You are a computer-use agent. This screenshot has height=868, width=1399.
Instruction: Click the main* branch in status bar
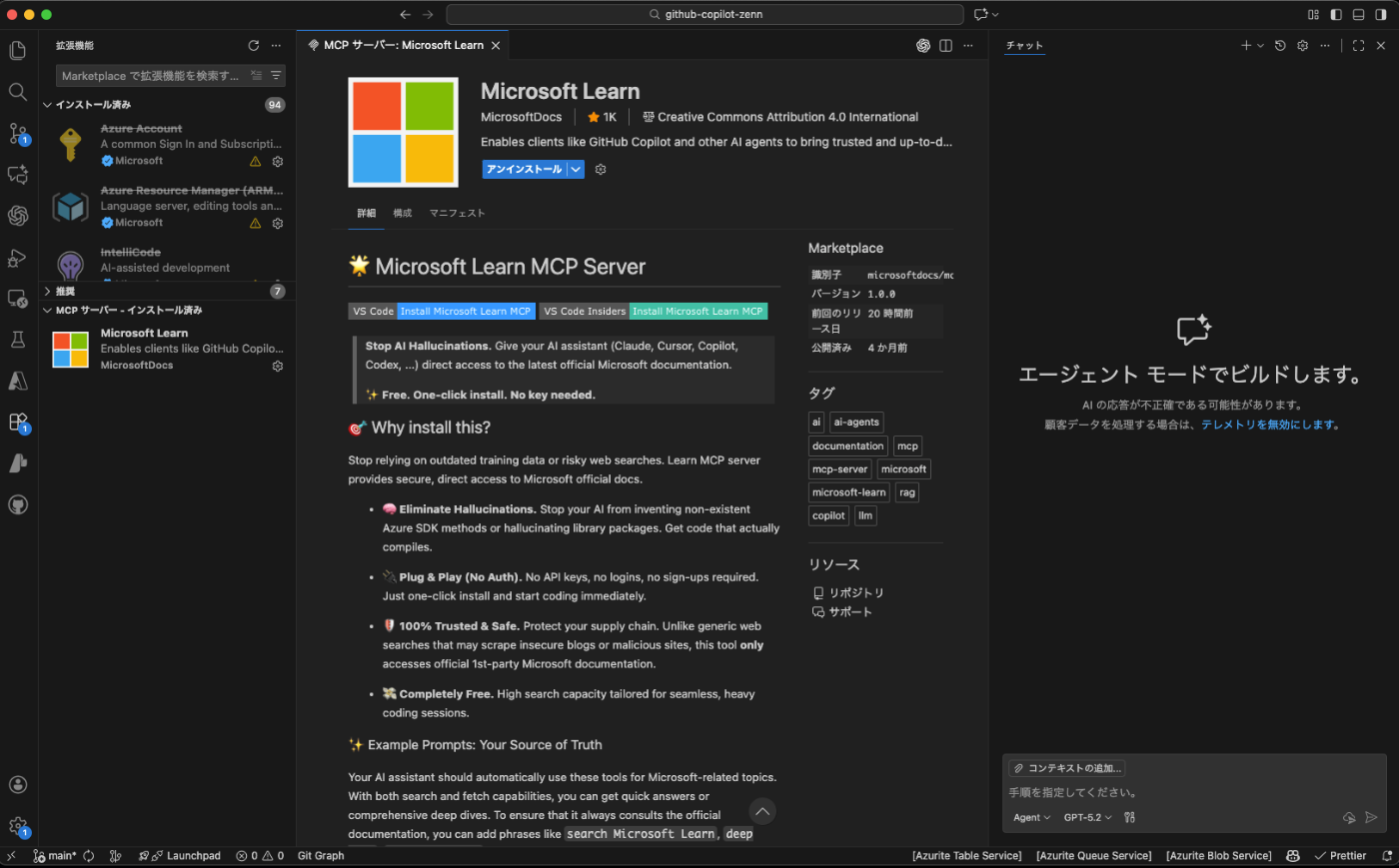point(56,856)
